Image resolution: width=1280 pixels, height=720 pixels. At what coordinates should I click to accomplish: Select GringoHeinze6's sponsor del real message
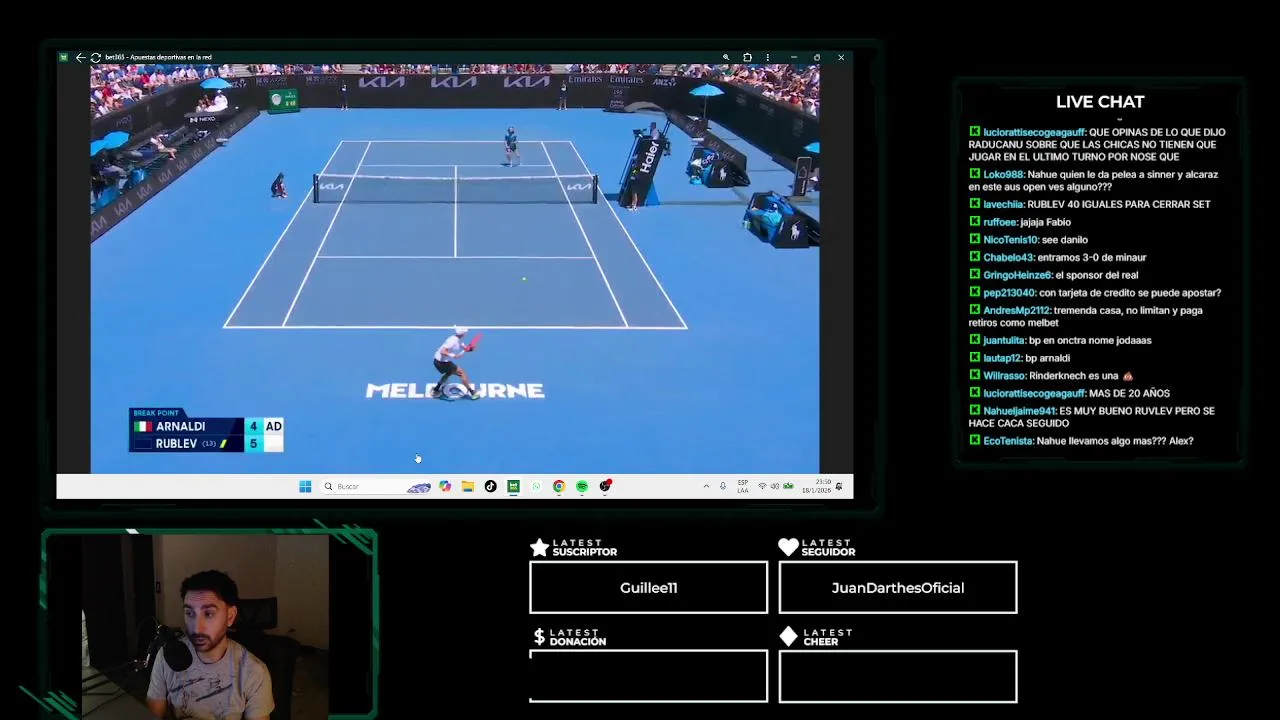pos(1053,275)
